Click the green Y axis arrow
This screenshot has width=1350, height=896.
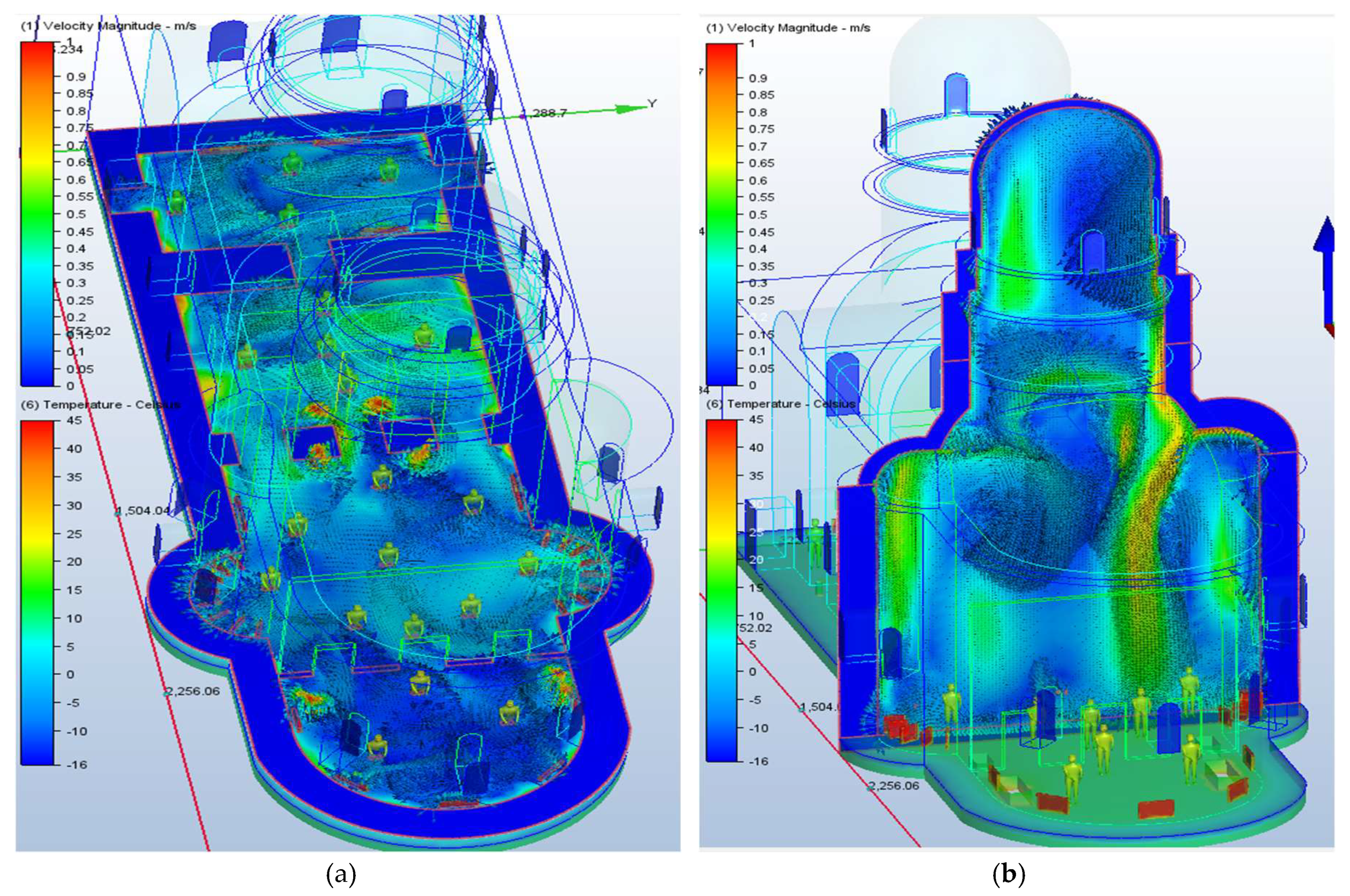(626, 109)
